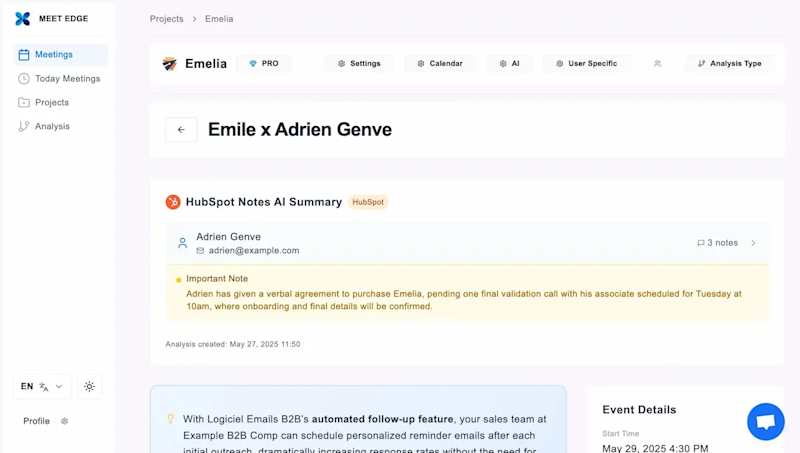The image size is (800, 453).
Task: Click the analysis created timestamp text
Action: pyautogui.click(x=233, y=344)
